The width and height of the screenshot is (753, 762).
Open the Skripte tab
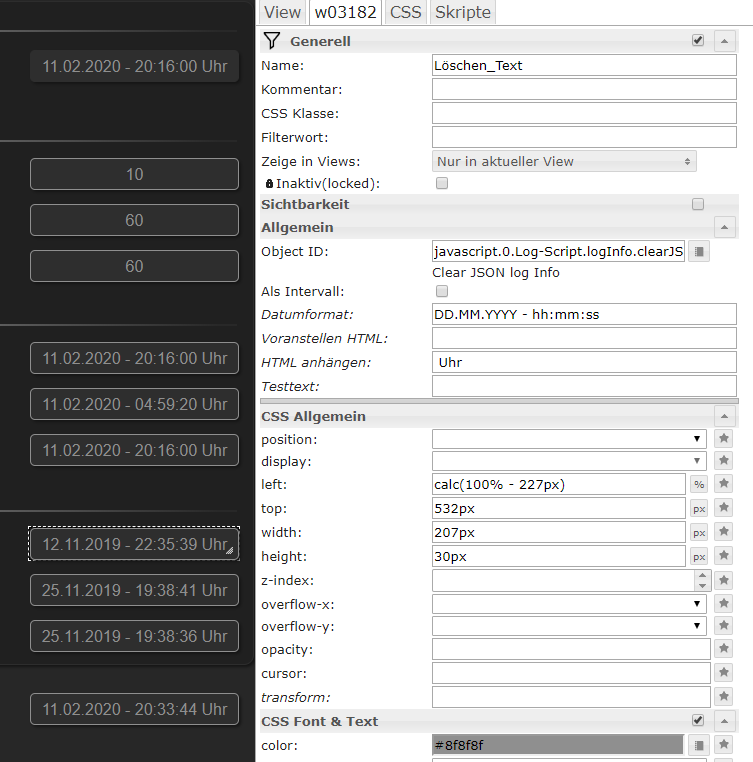pyautogui.click(x=463, y=12)
